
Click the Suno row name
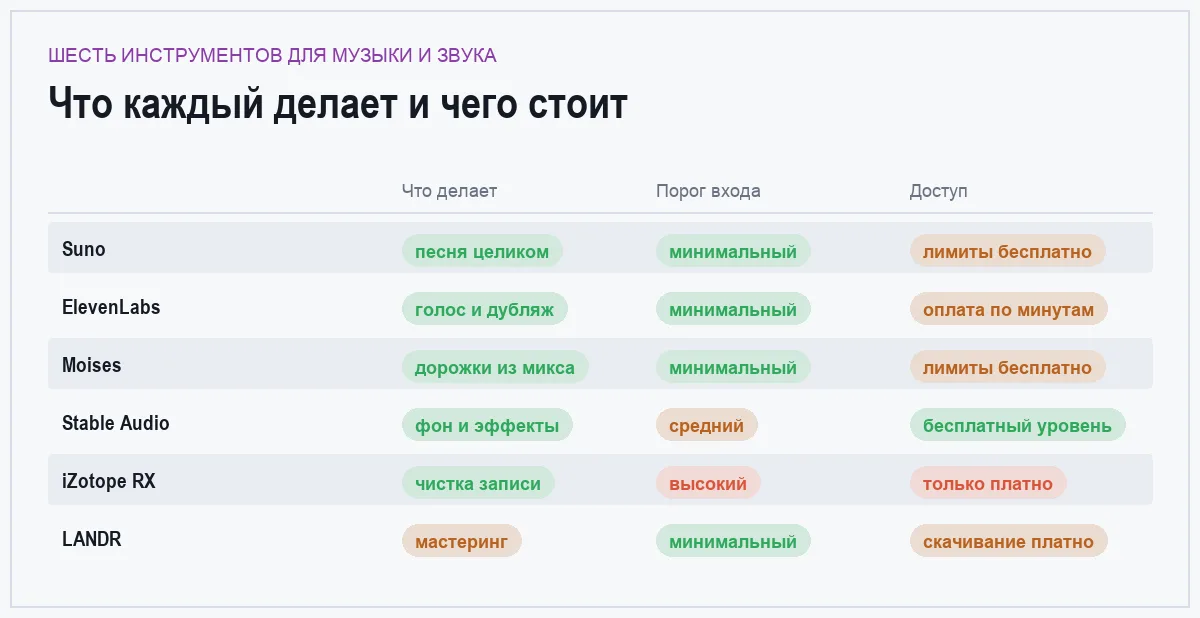tap(83, 249)
